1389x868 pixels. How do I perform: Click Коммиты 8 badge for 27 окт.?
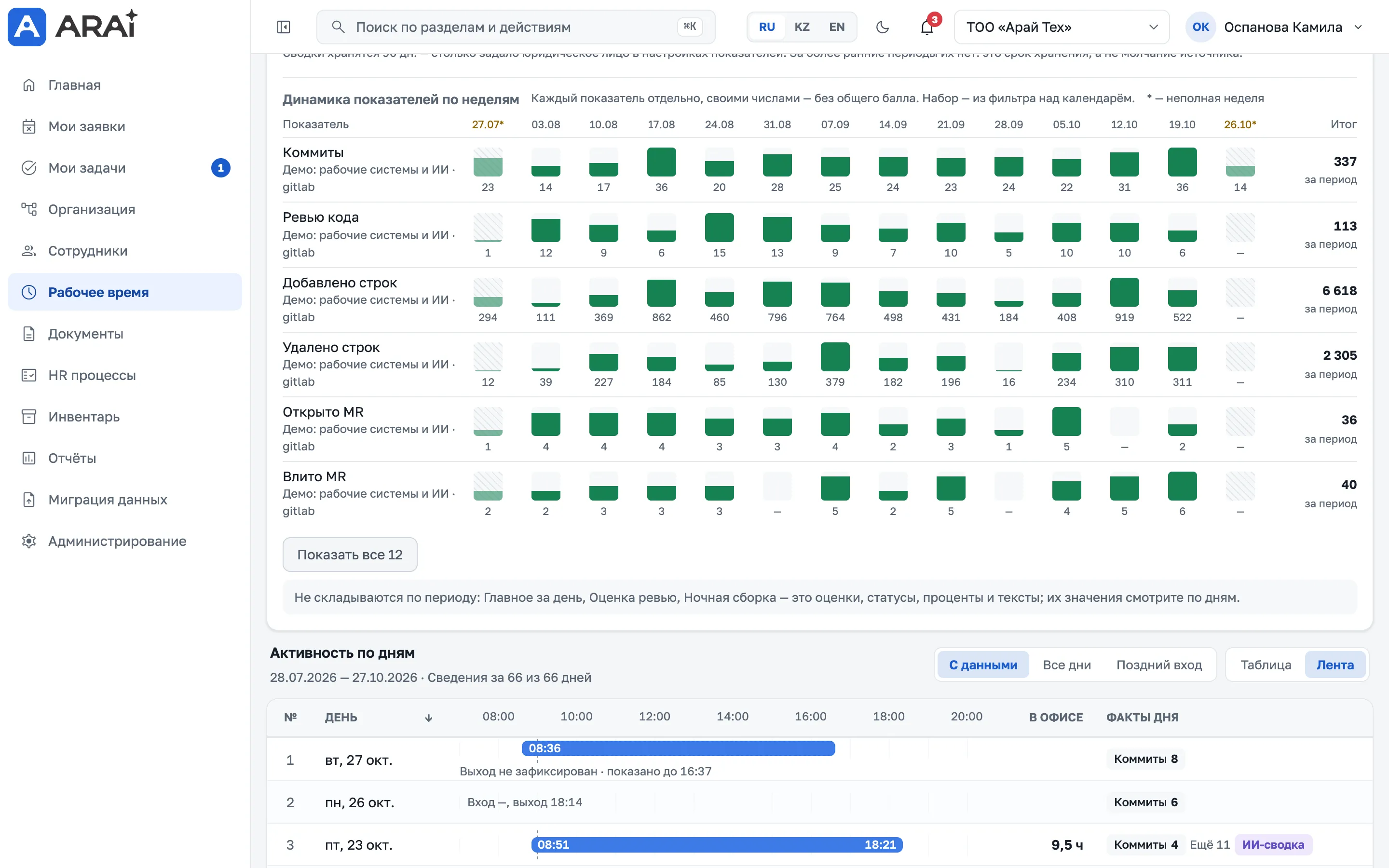[x=1145, y=759]
